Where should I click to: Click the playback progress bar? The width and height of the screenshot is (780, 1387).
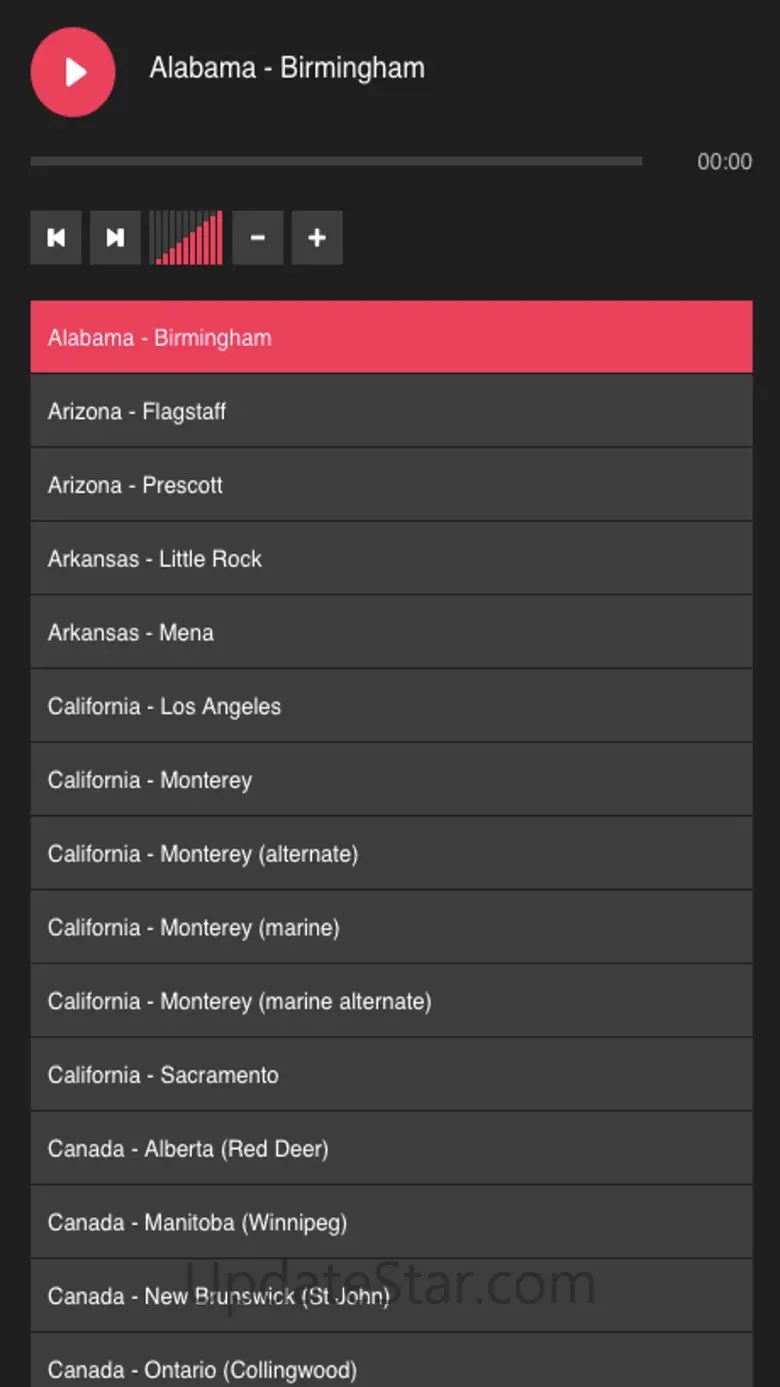[336, 161]
